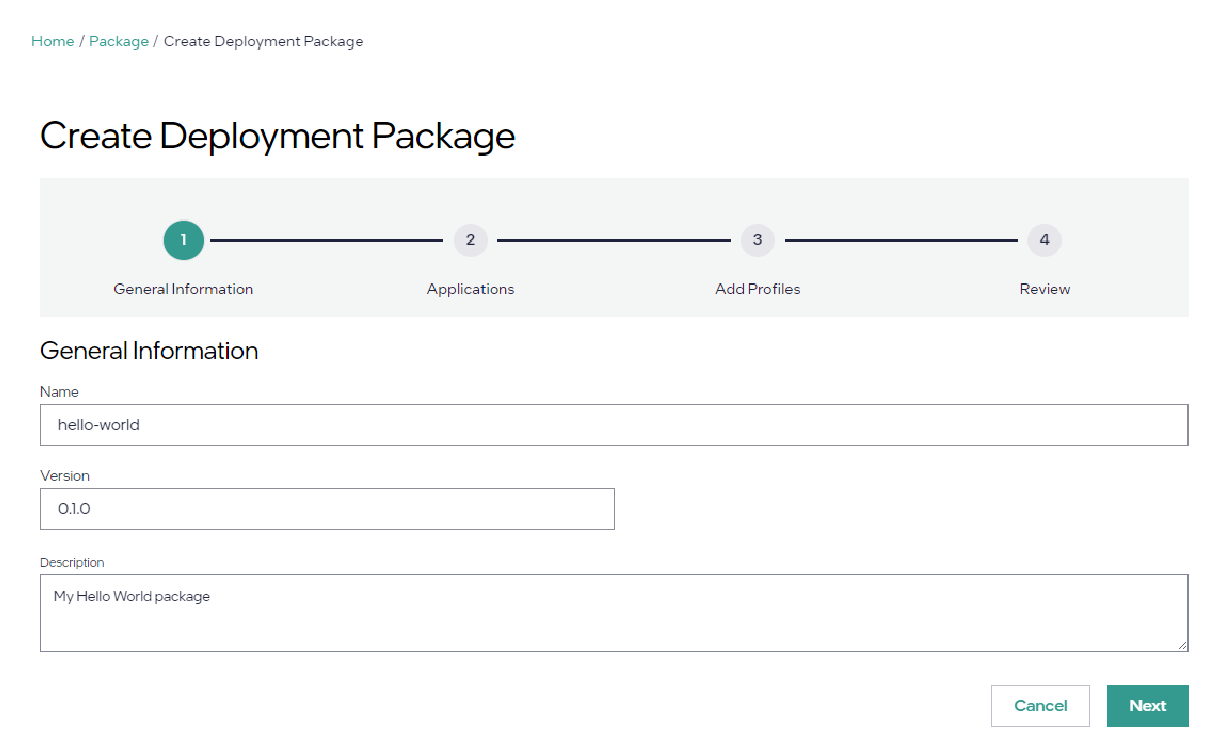Viewport: 1228px width, 747px height.
Task: Click into the Version field showing 0.1.0
Action: pos(327,509)
